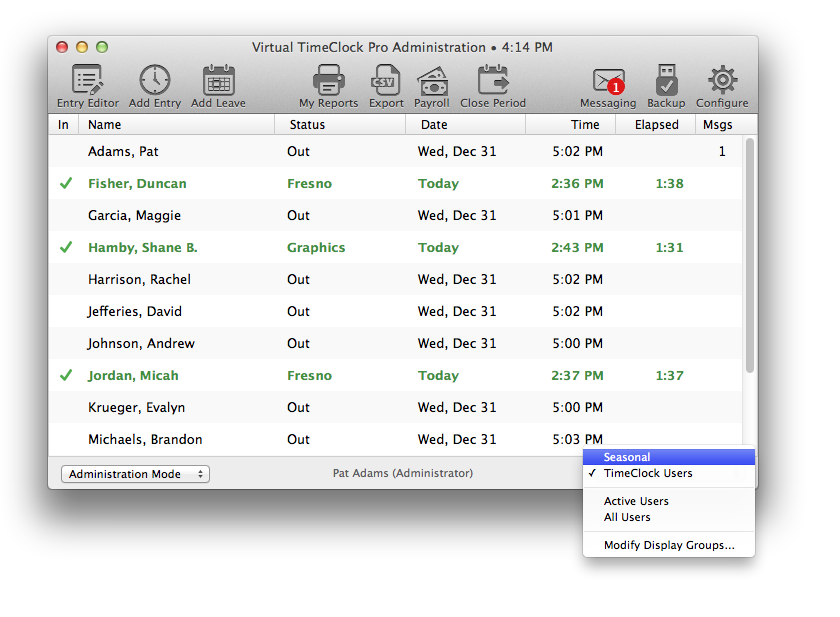Sort by the Status column header
The width and height of the screenshot is (840, 617).
coord(340,125)
